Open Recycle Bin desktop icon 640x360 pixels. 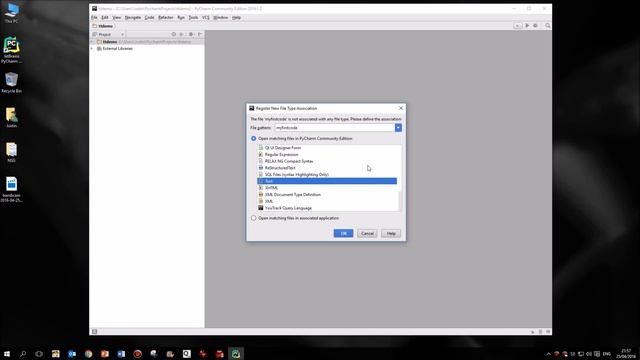pos(11,82)
